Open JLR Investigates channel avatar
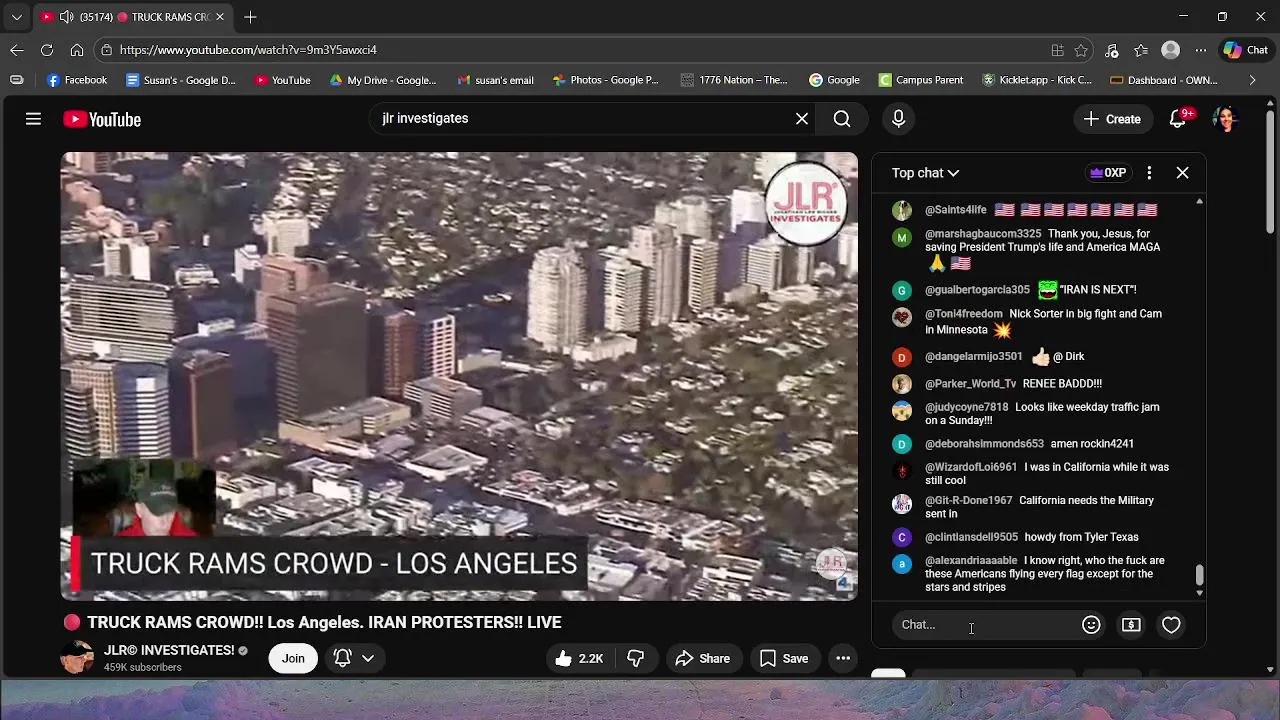The image size is (1280, 720). point(78,658)
